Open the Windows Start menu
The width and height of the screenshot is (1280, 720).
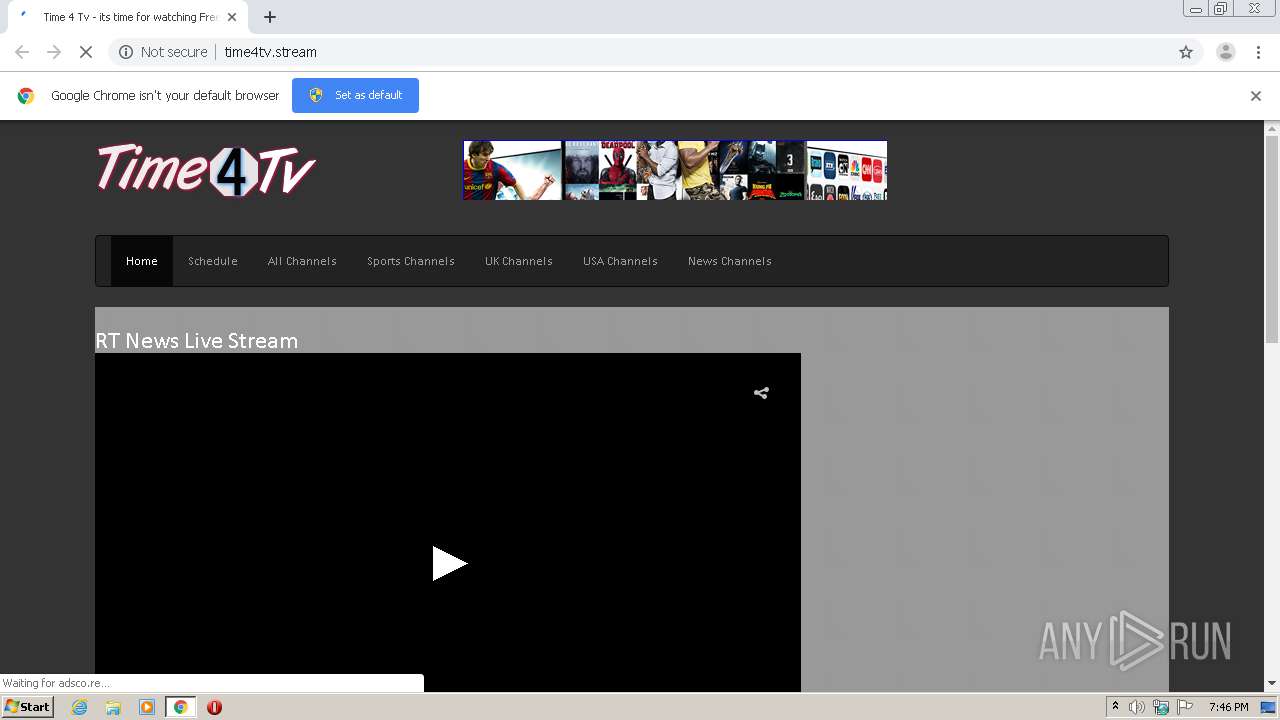tap(27, 707)
